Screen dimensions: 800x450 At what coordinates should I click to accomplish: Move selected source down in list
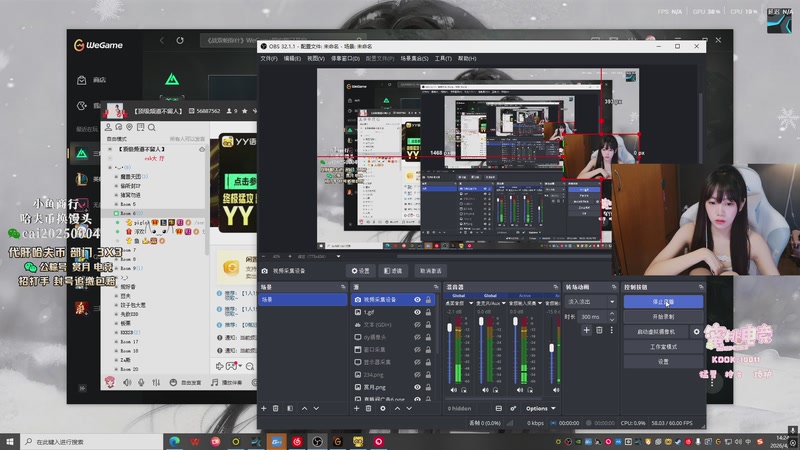(x=409, y=408)
